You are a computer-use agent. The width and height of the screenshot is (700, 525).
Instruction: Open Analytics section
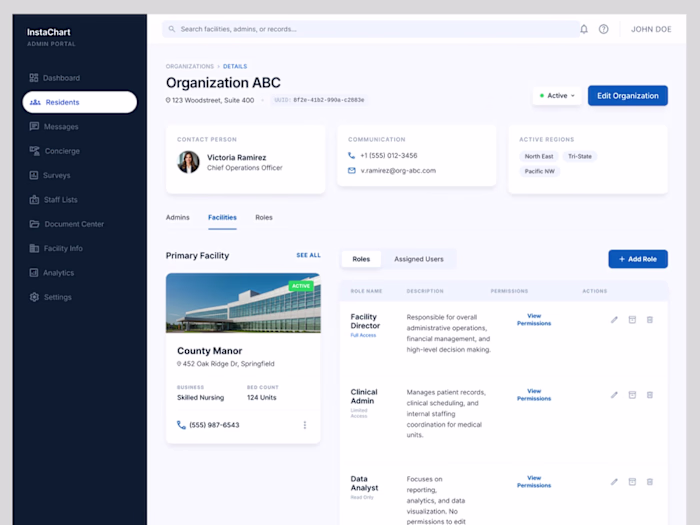[x=52, y=273]
